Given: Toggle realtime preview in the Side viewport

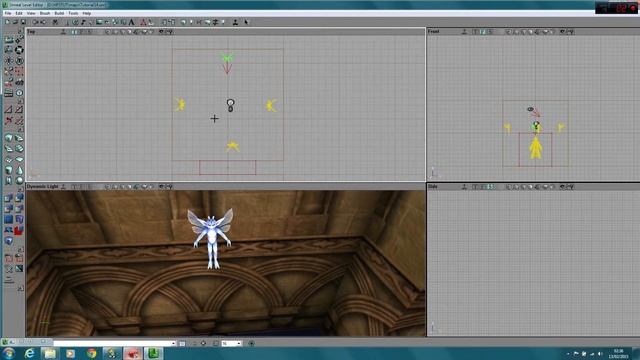Looking at the screenshot, I should [464, 187].
